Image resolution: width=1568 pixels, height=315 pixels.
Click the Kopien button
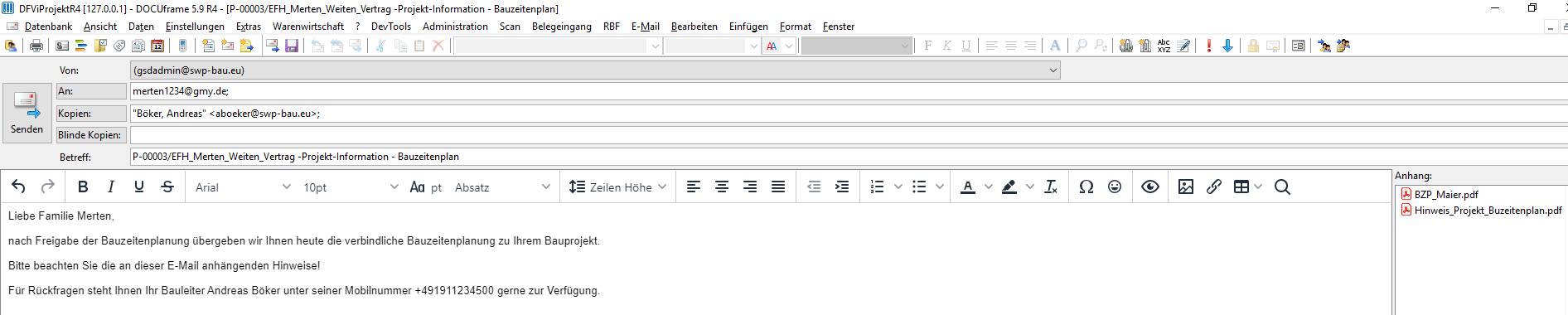pyautogui.click(x=91, y=114)
